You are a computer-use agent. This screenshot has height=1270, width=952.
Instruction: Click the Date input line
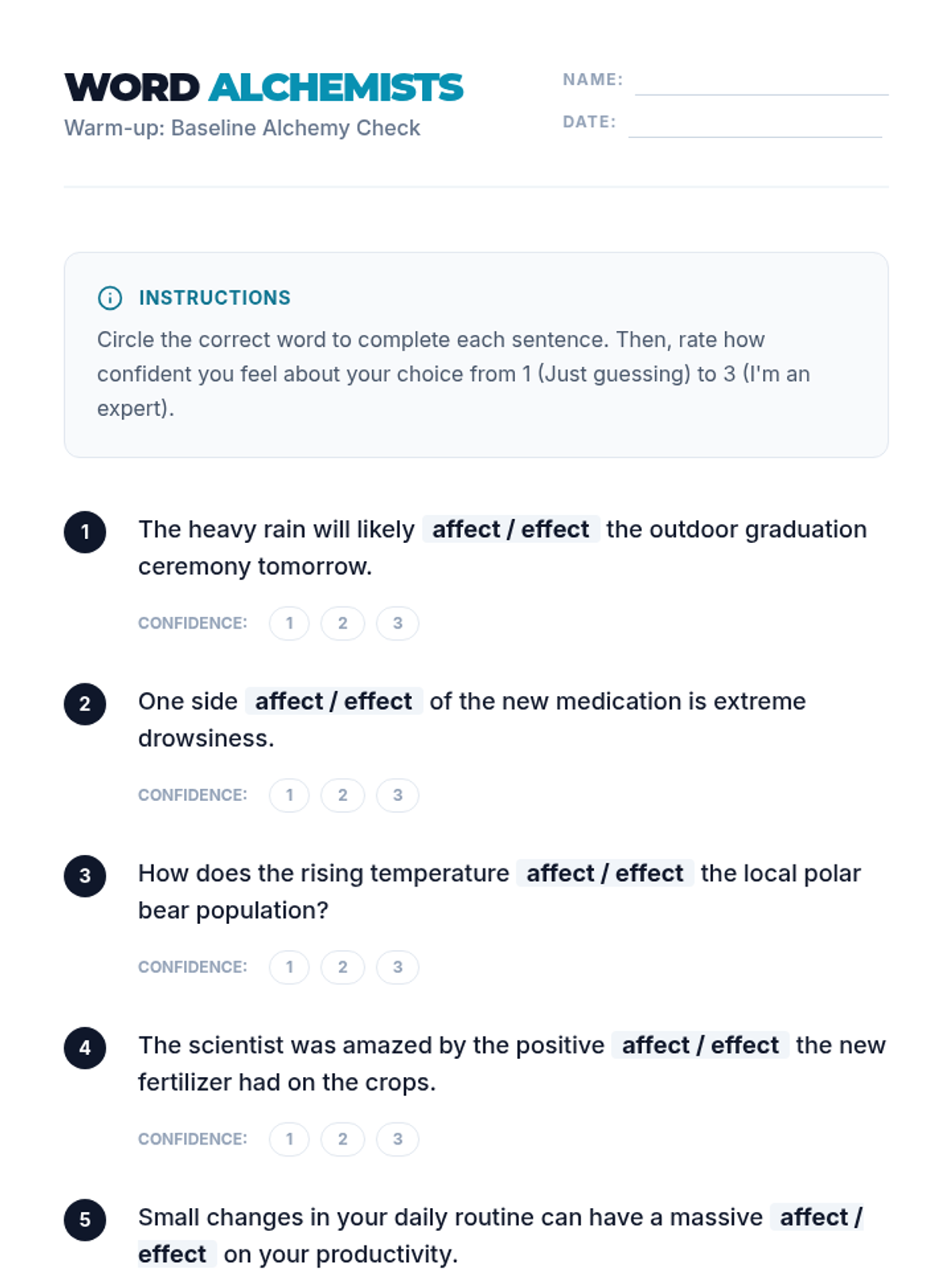coord(754,126)
